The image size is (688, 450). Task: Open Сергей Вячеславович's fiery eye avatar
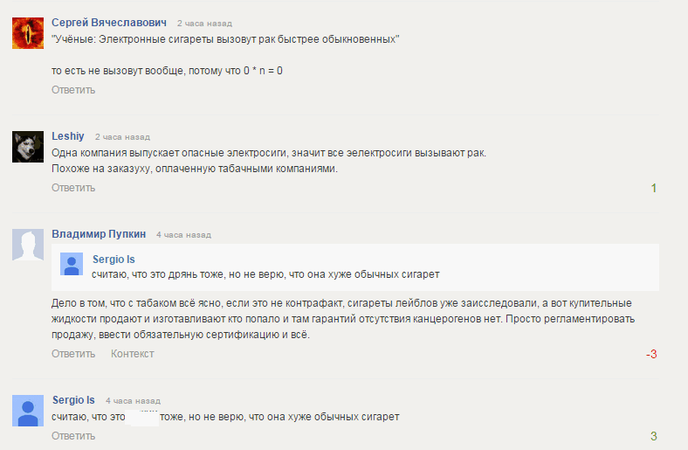click(28, 33)
